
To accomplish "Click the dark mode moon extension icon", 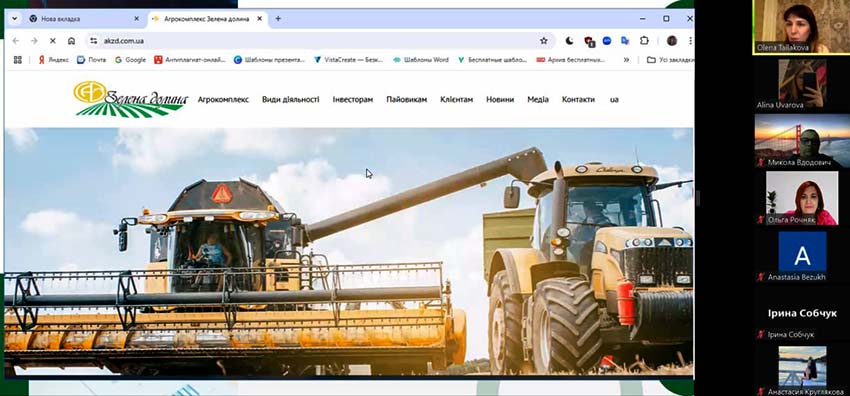I will (x=570, y=41).
